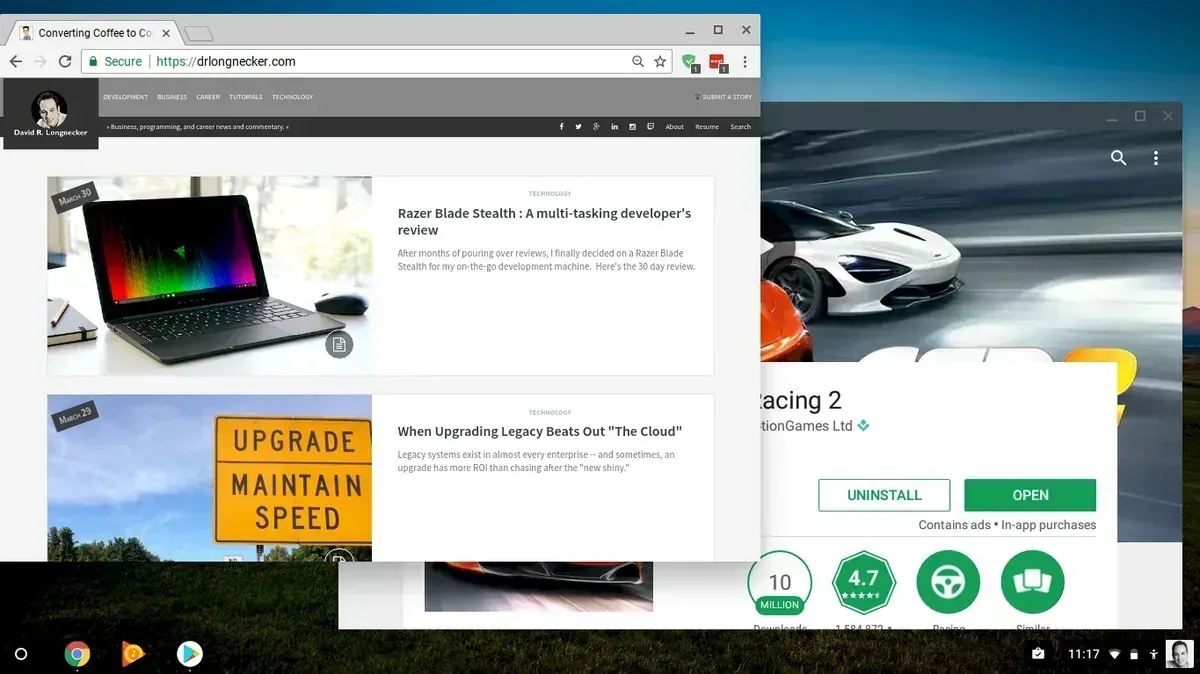The height and width of the screenshot is (674, 1200).
Task: Open the Career menu item
Action: pyautogui.click(x=208, y=97)
